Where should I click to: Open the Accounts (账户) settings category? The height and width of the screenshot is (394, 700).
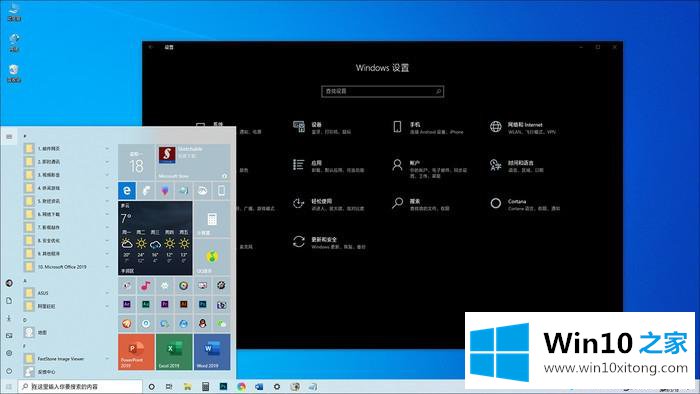pyautogui.click(x=429, y=169)
